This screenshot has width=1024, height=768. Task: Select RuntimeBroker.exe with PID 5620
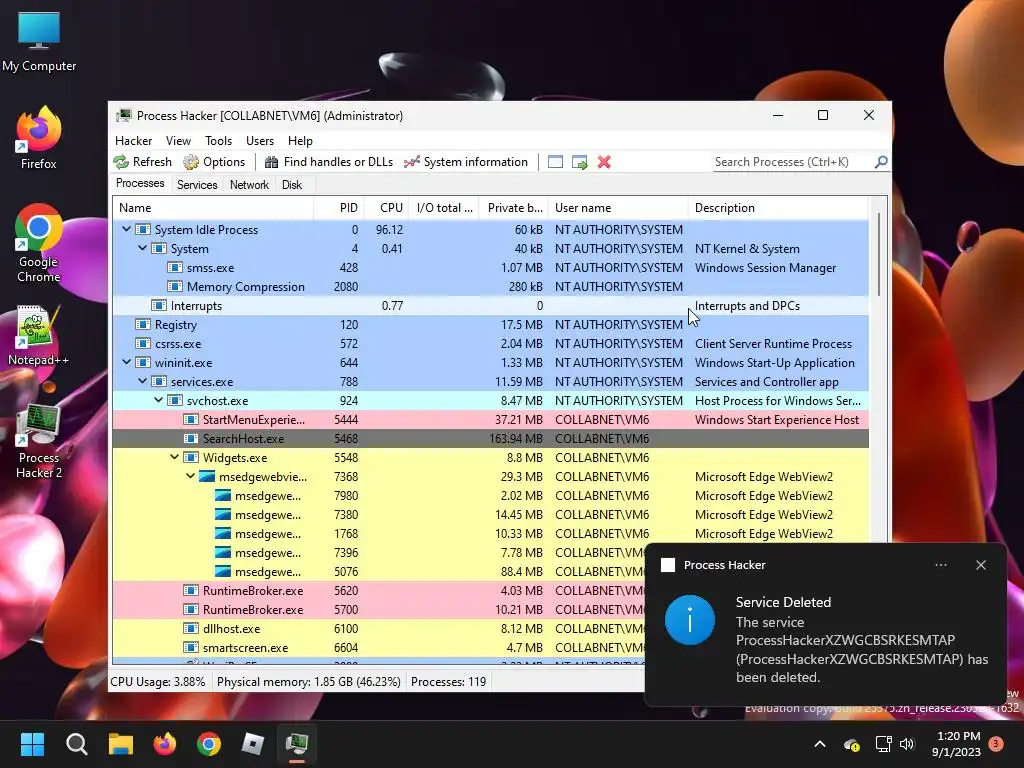coord(379,590)
